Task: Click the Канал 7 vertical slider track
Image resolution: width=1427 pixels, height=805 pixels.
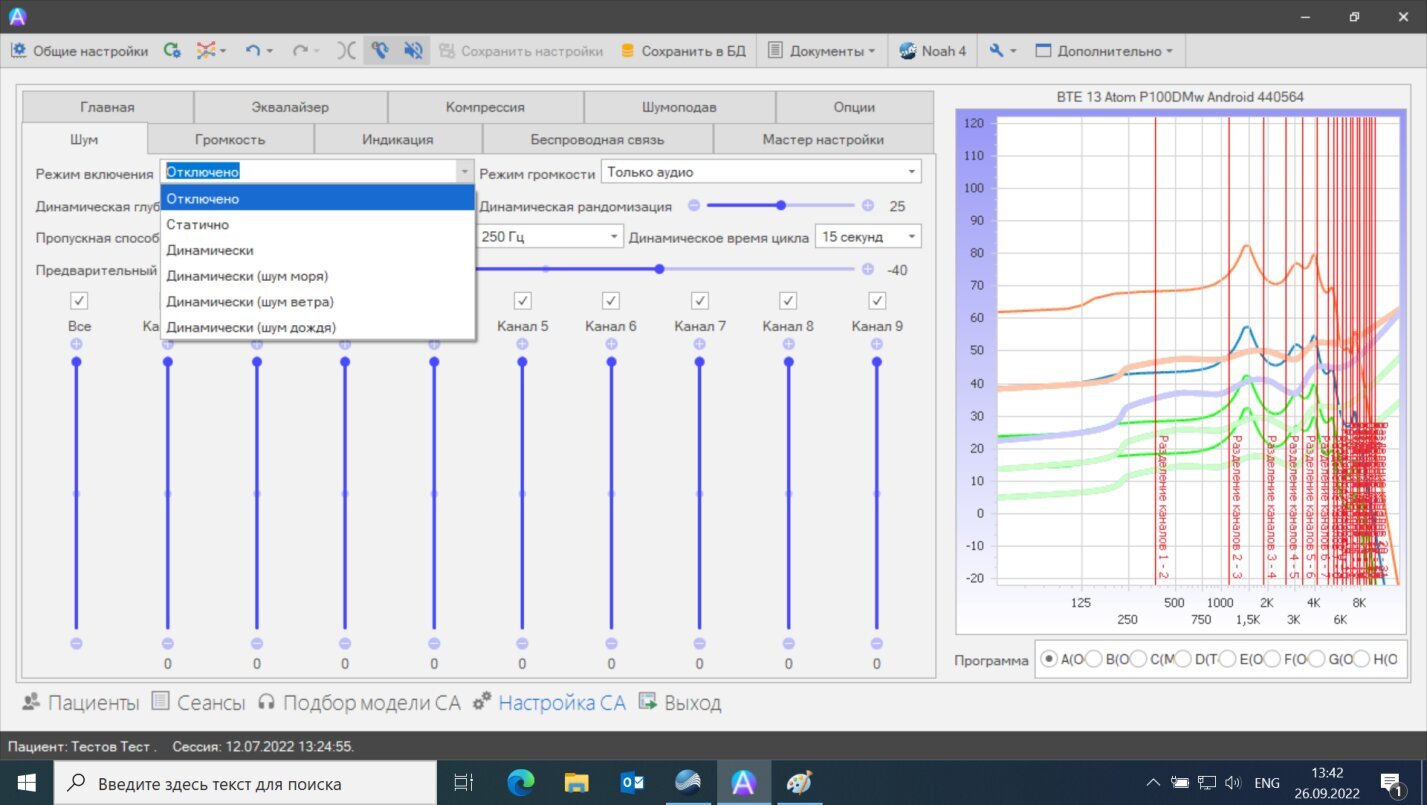Action: (x=700, y=493)
